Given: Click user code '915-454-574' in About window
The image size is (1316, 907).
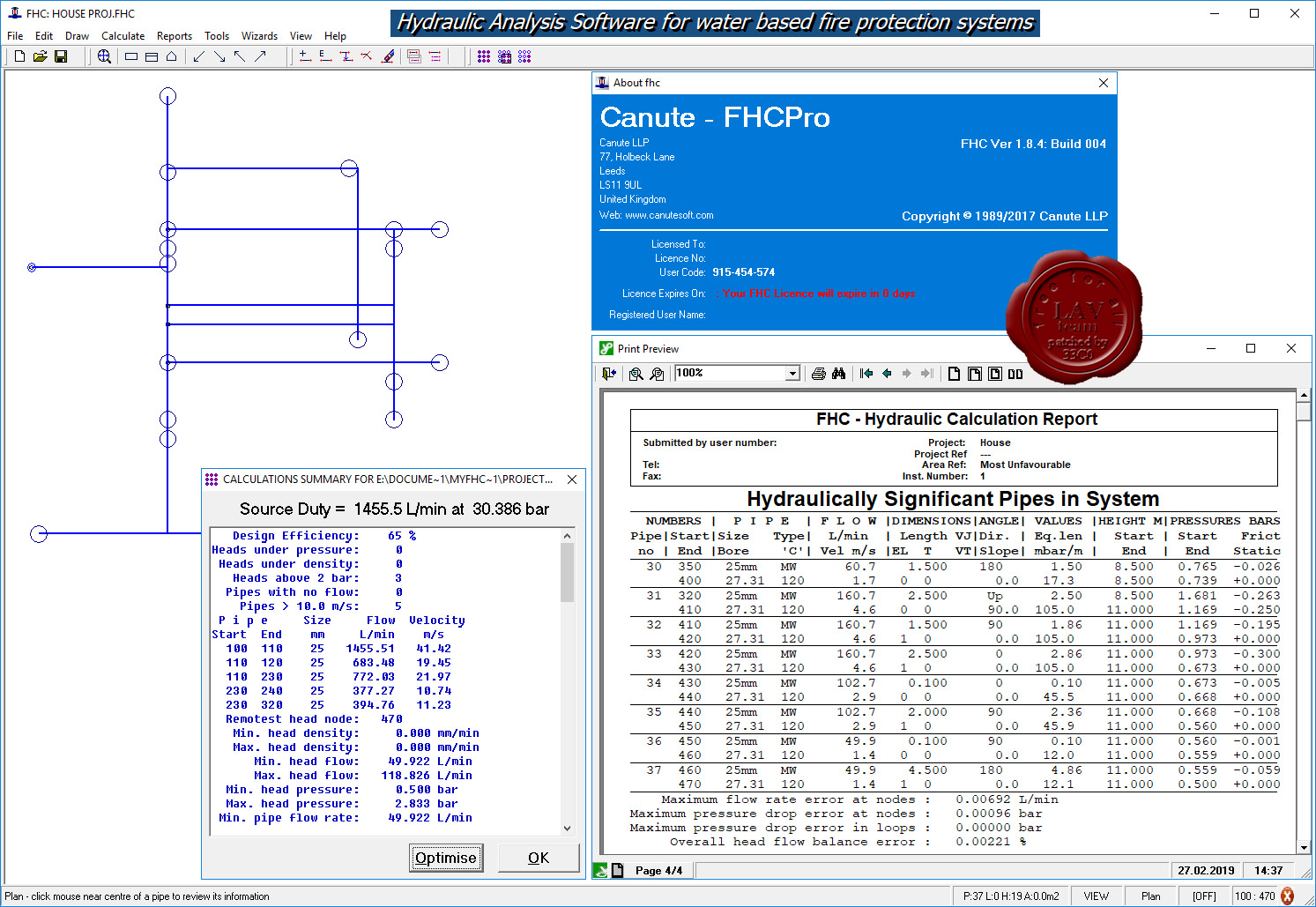Looking at the screenshot, I should pyautogui.click(x=744, y=272).
